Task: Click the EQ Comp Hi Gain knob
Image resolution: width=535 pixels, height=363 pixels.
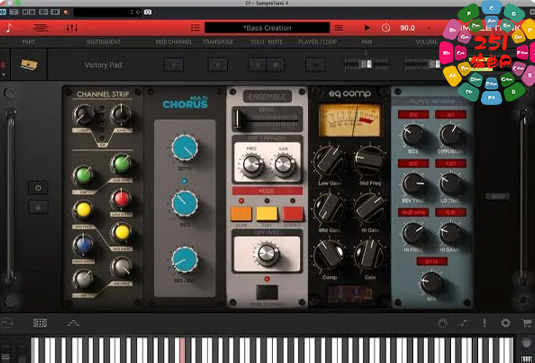Action: click(369, 208)
